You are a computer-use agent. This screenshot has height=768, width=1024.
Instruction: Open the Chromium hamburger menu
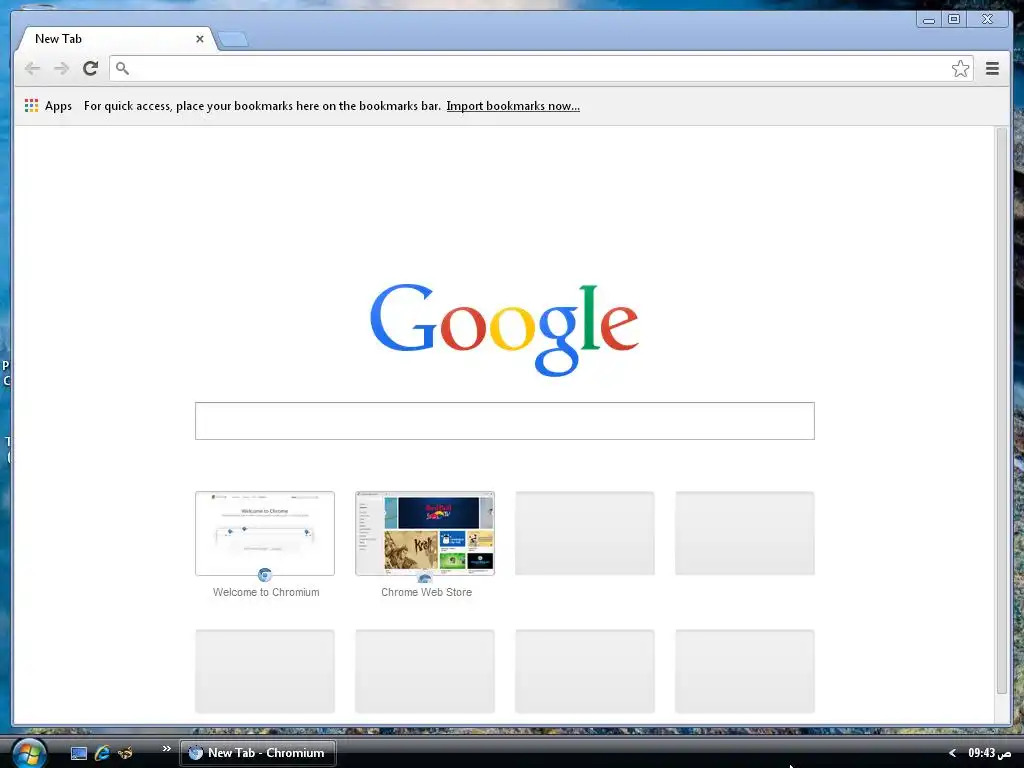coord(992,69)
